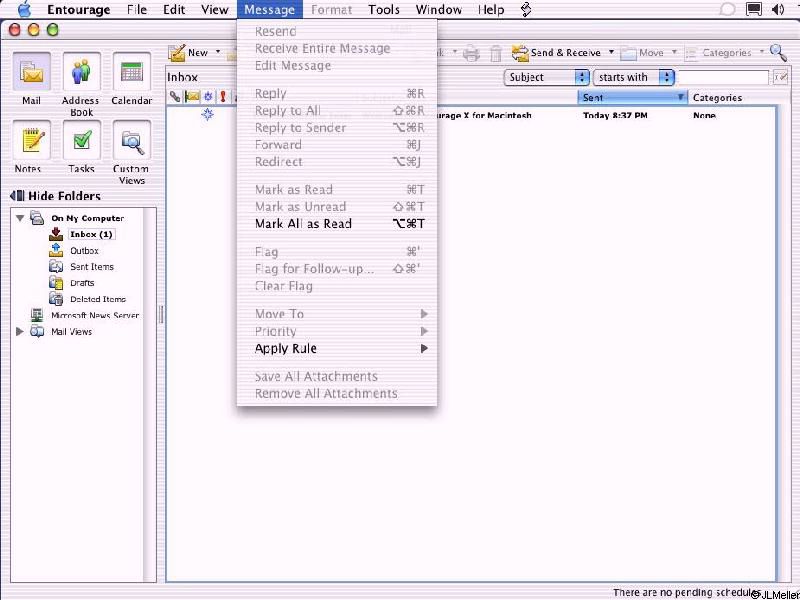
Task: Open the Move dropdown arrow
Action: pos(674,52)
